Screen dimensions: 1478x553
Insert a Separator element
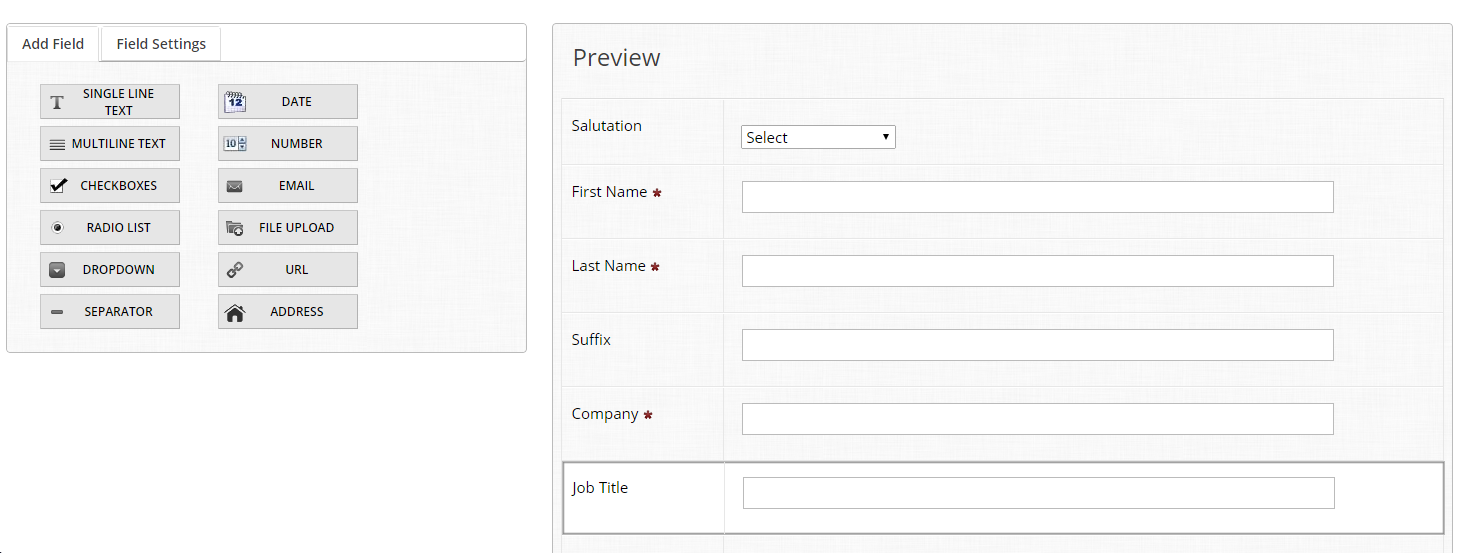click(110, 312)
